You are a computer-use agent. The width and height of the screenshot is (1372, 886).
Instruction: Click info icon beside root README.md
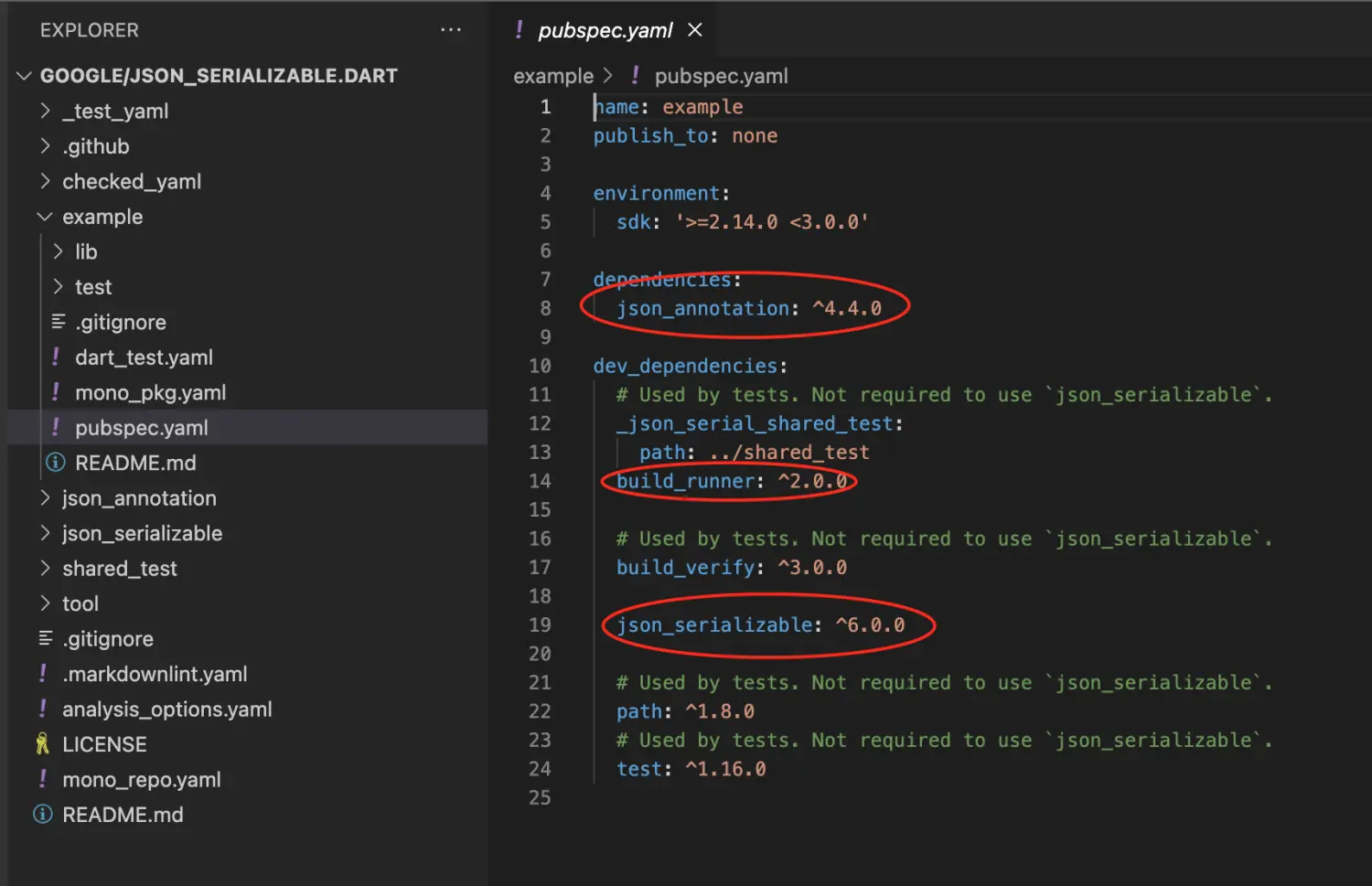click(42, 815)
